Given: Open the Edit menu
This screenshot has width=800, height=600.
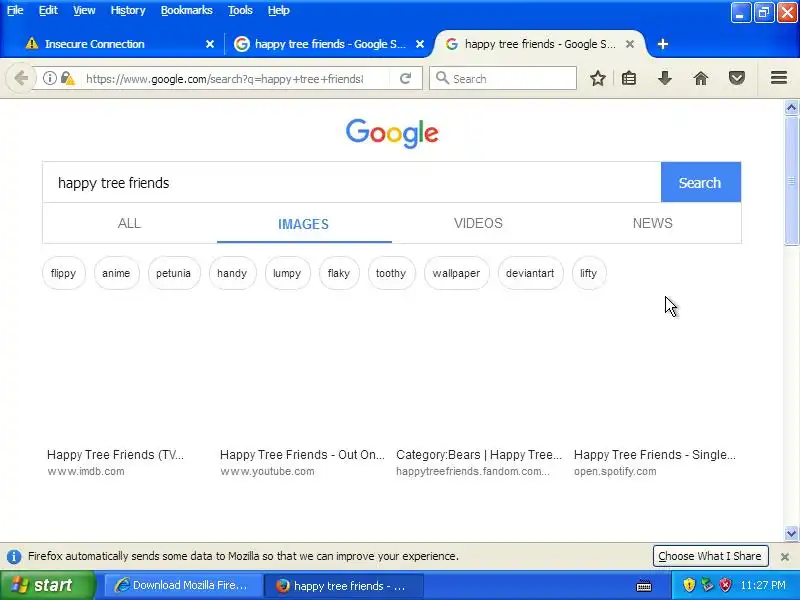Looking at the screenshot, I should [48, 10].
